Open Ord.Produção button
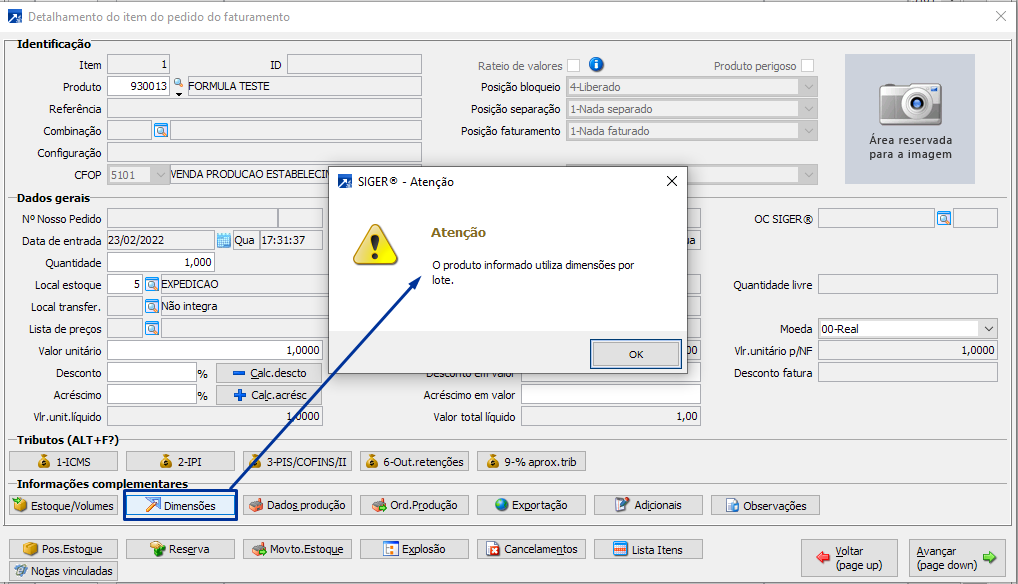Screen dimensions: 1018x584 tap(414, 505)
